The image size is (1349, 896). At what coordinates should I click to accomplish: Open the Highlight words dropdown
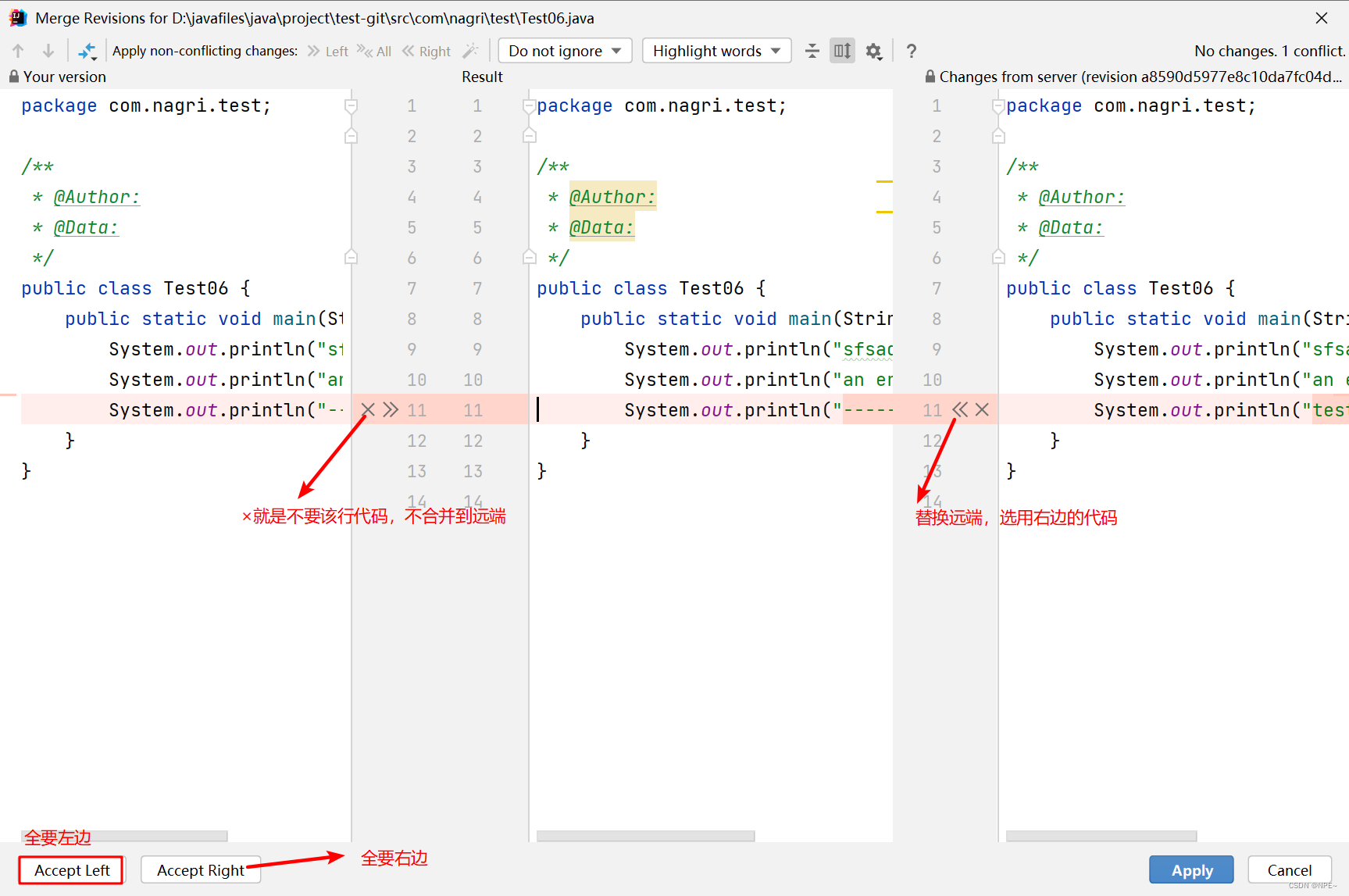716,51
